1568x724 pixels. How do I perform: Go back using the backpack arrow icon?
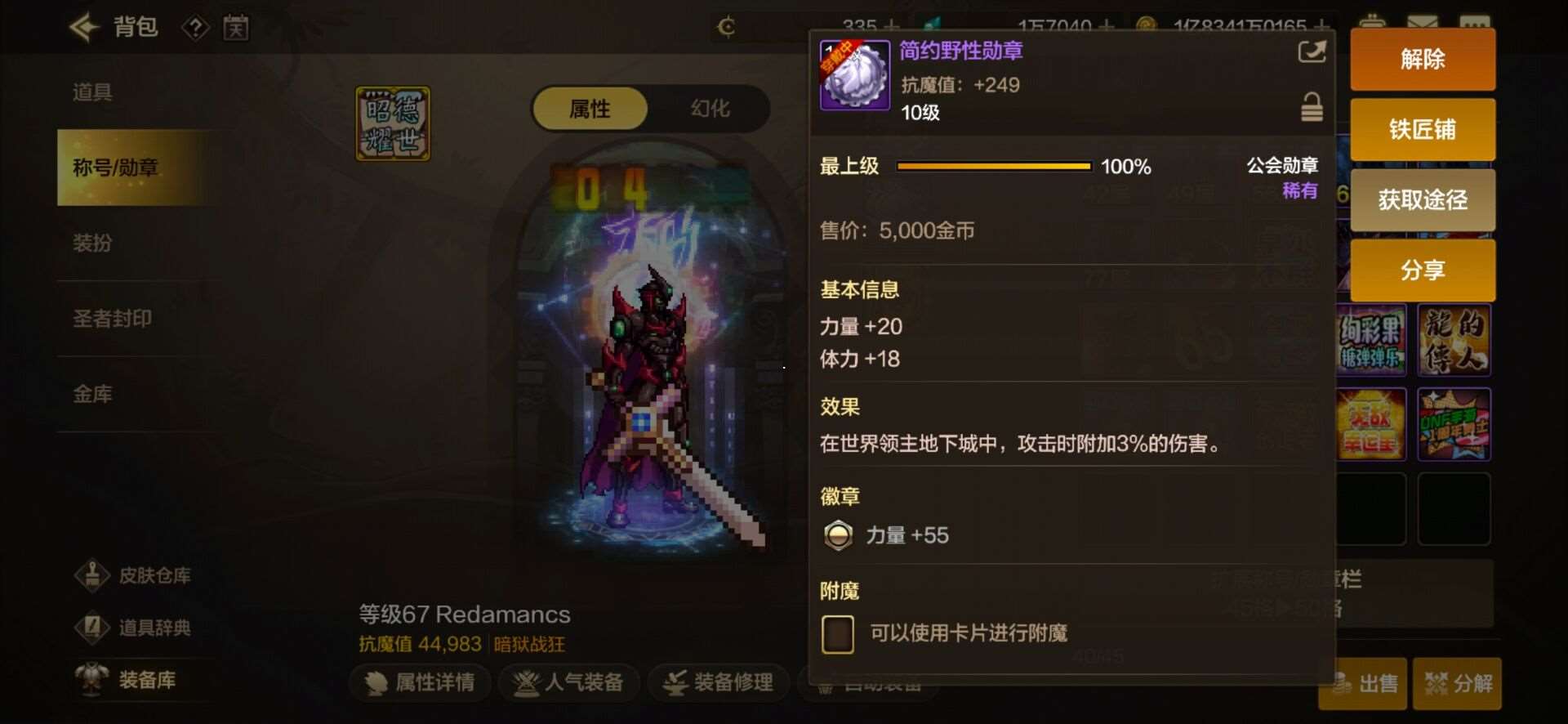click(83, 28)
